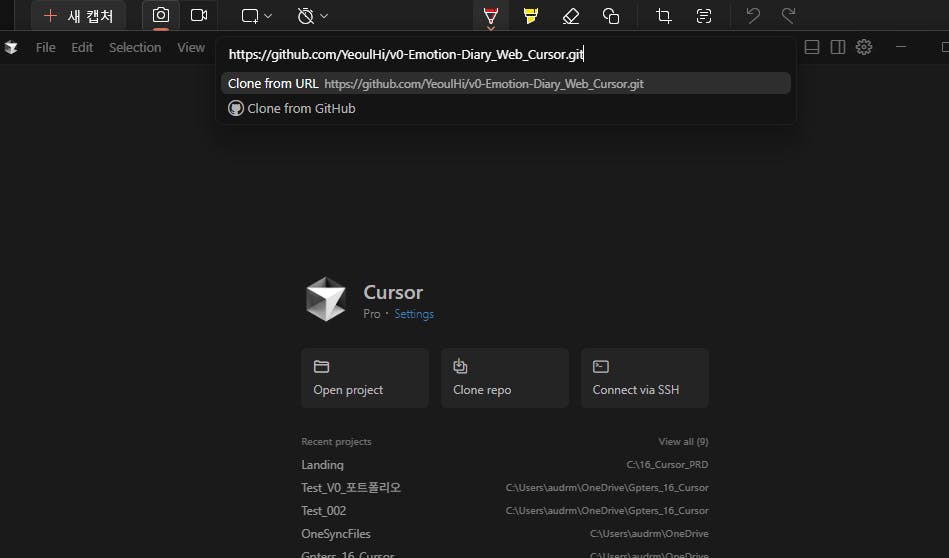Select the yellow highlighter tool
The image size is (949, 558).
pyautogui.click(x=531, y=16)
